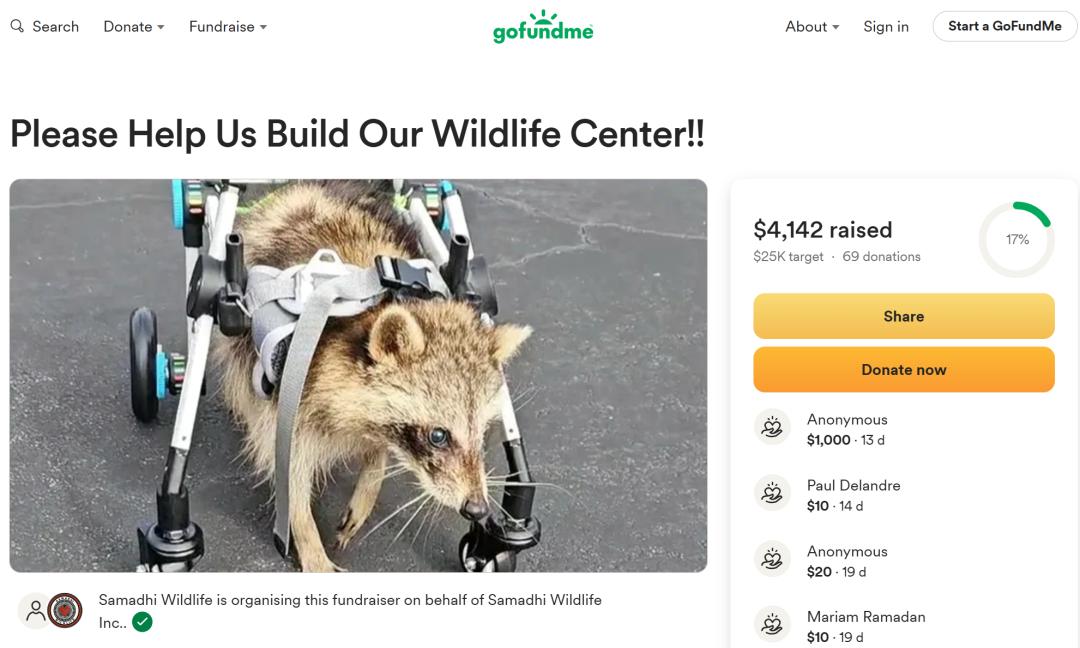Image resolution: width=1080 pixels, height=648 pixels.
Task: Open the raccoon wheelchair photo
Action: pos(358,375)
